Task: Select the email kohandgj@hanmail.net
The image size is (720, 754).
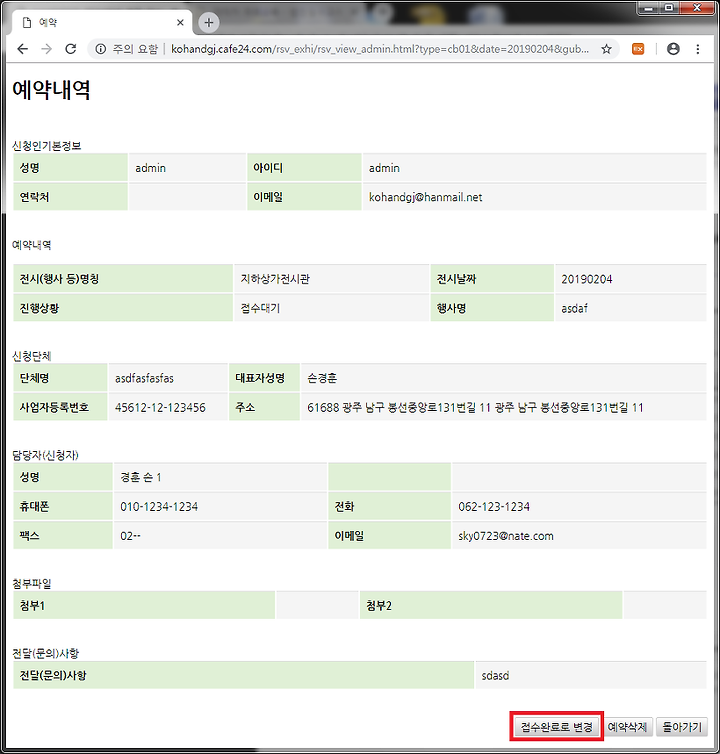Action: 425,197
